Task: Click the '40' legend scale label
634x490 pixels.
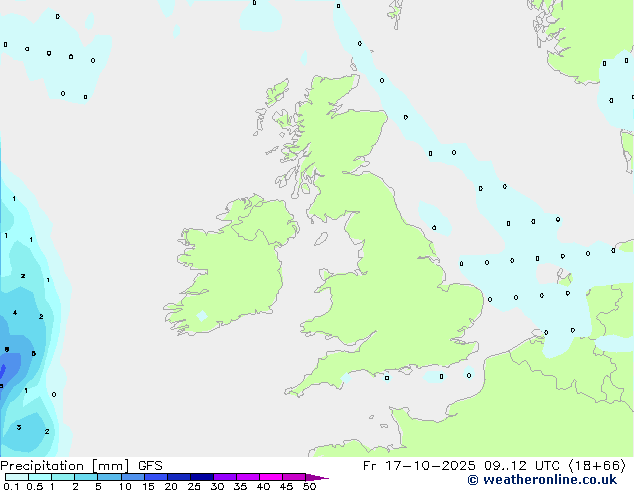Action: click(263, 486)
